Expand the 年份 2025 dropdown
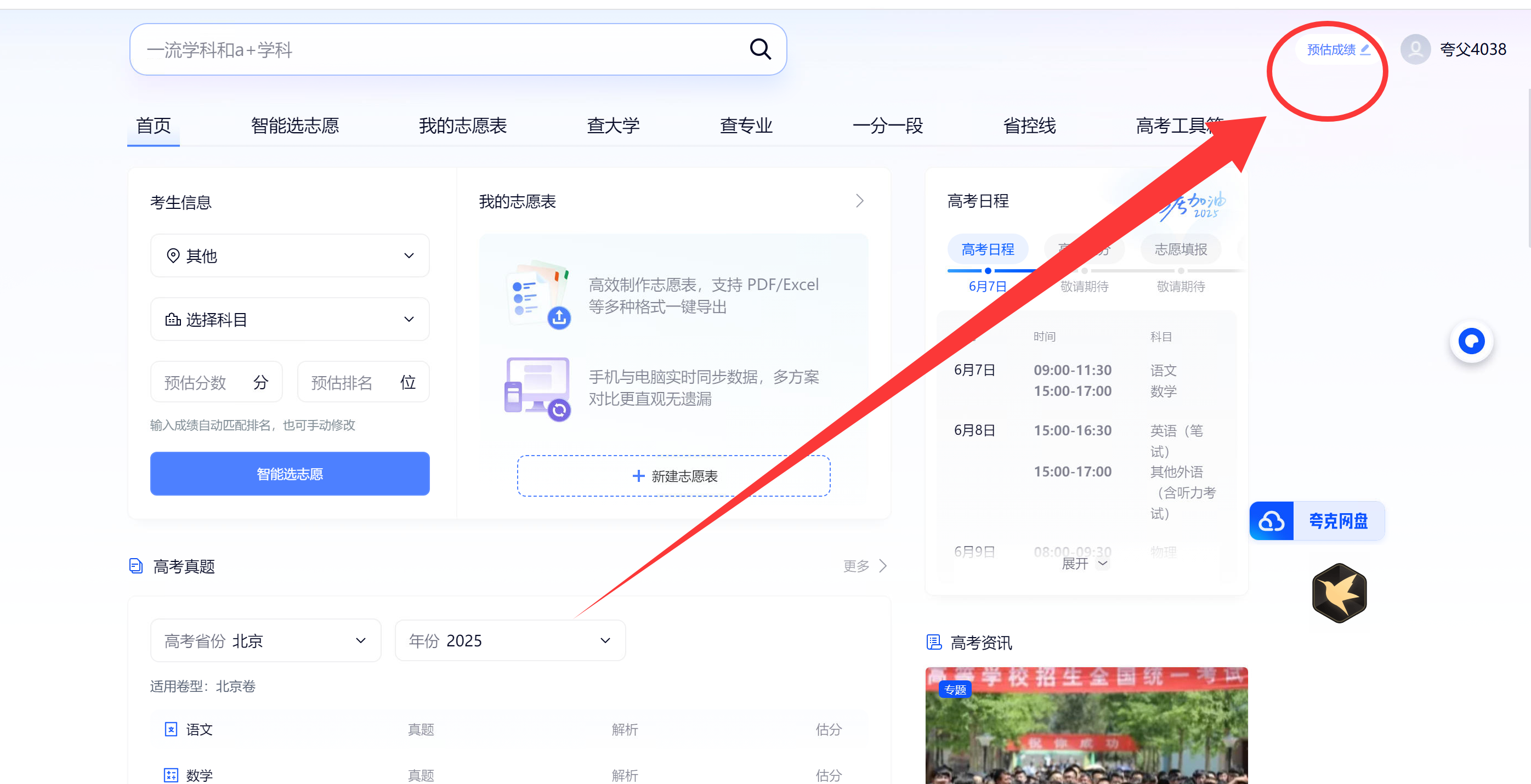The height and width of the screenshot is (784, 1531). [x=510, y=641]
